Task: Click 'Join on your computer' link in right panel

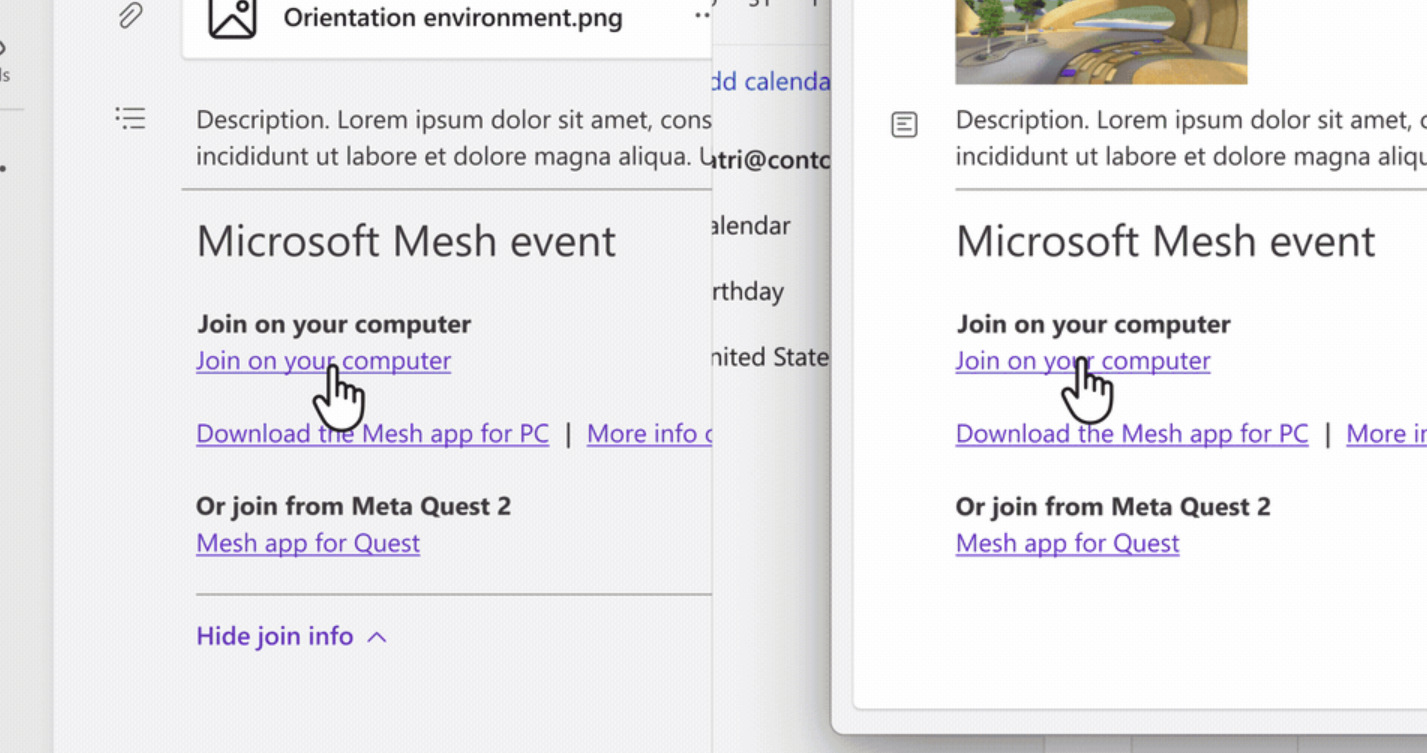Action: tap(1083, 361)
